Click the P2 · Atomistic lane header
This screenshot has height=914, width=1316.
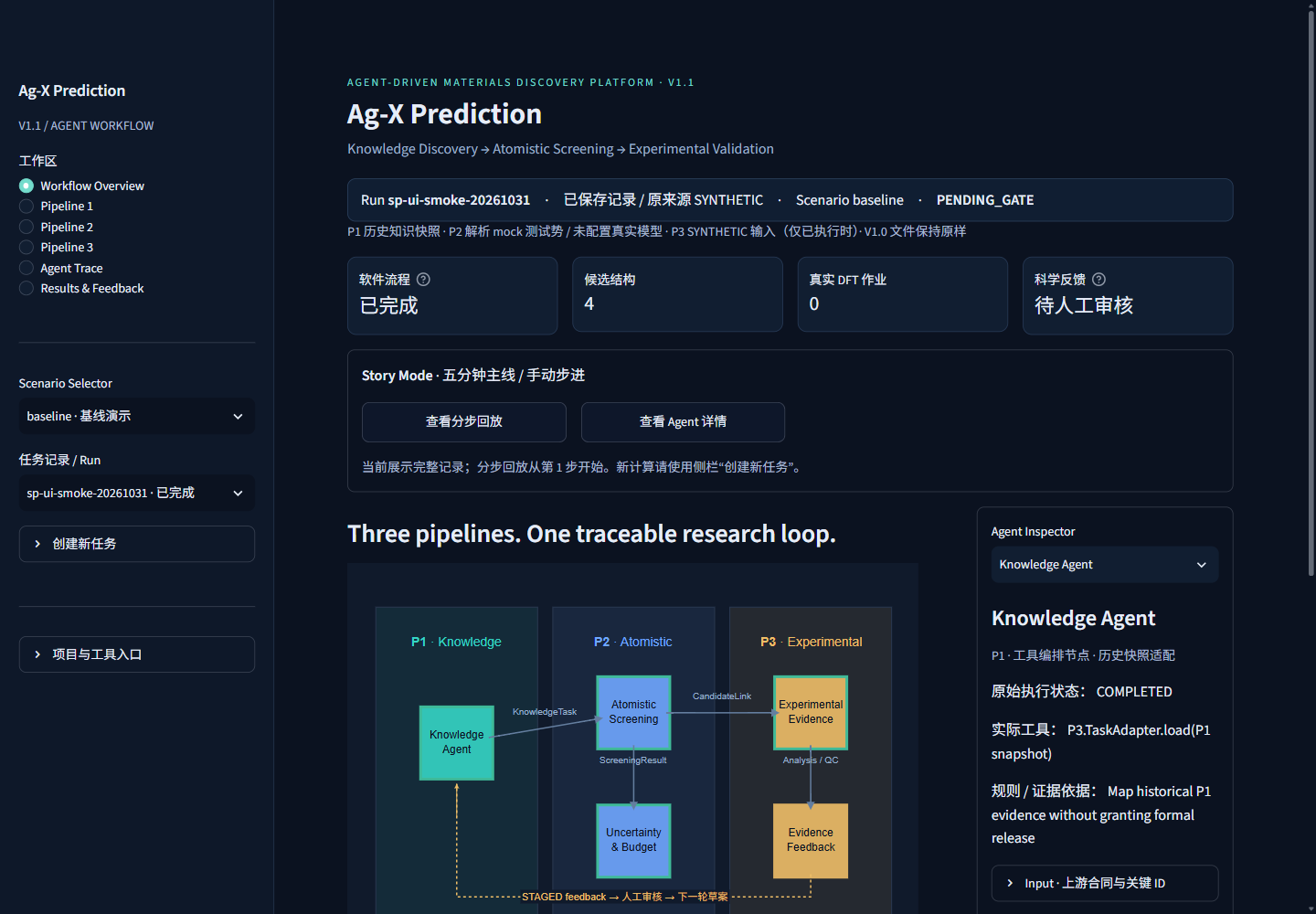[x=632, y=642]
